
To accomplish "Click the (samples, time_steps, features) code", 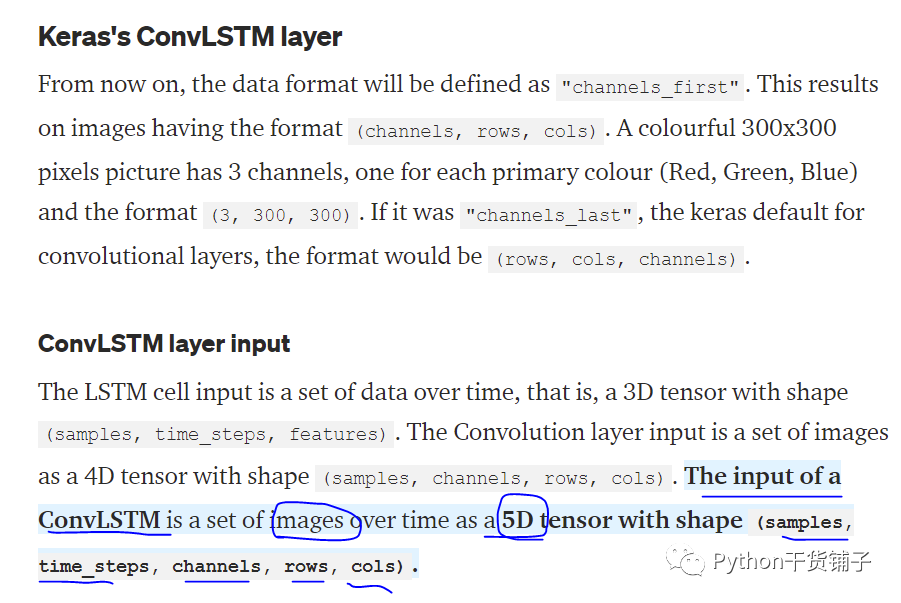I will click(x=215, y=434).
